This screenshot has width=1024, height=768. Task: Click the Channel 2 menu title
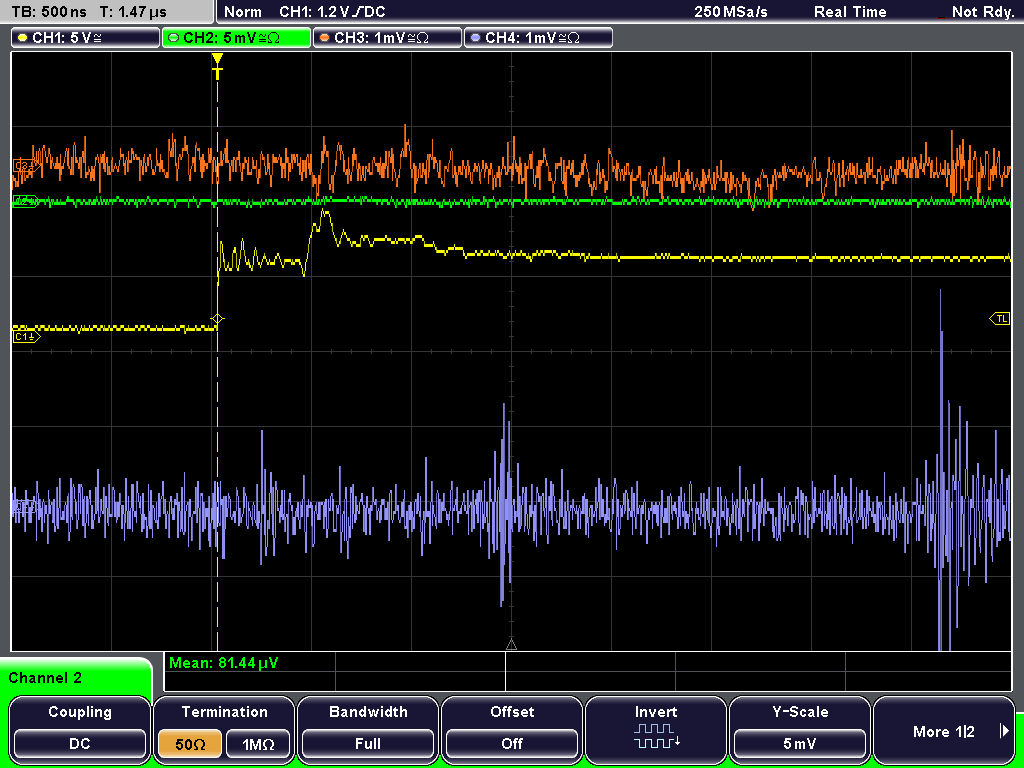[x=45, y=678]
